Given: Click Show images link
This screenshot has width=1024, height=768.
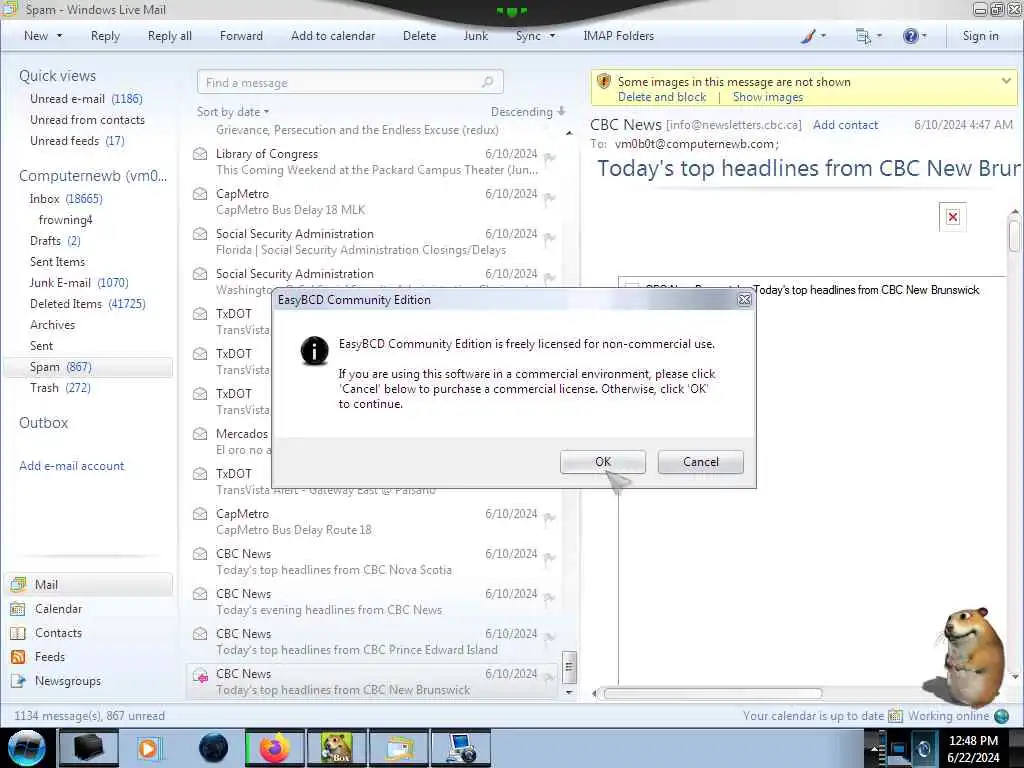Looking at the screenshot, I should (767, 97).
